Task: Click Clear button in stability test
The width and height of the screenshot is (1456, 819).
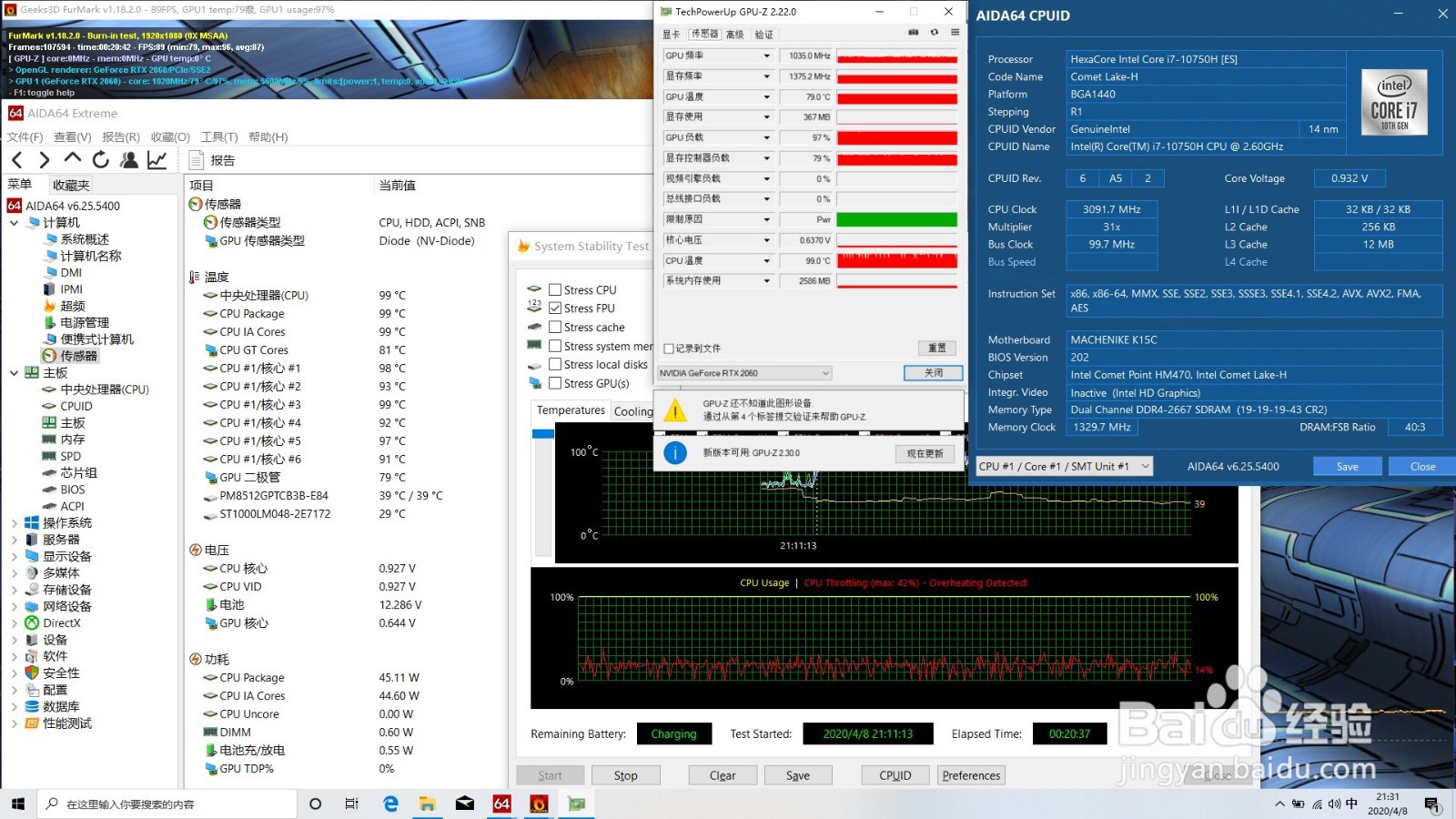Action: 723,775
